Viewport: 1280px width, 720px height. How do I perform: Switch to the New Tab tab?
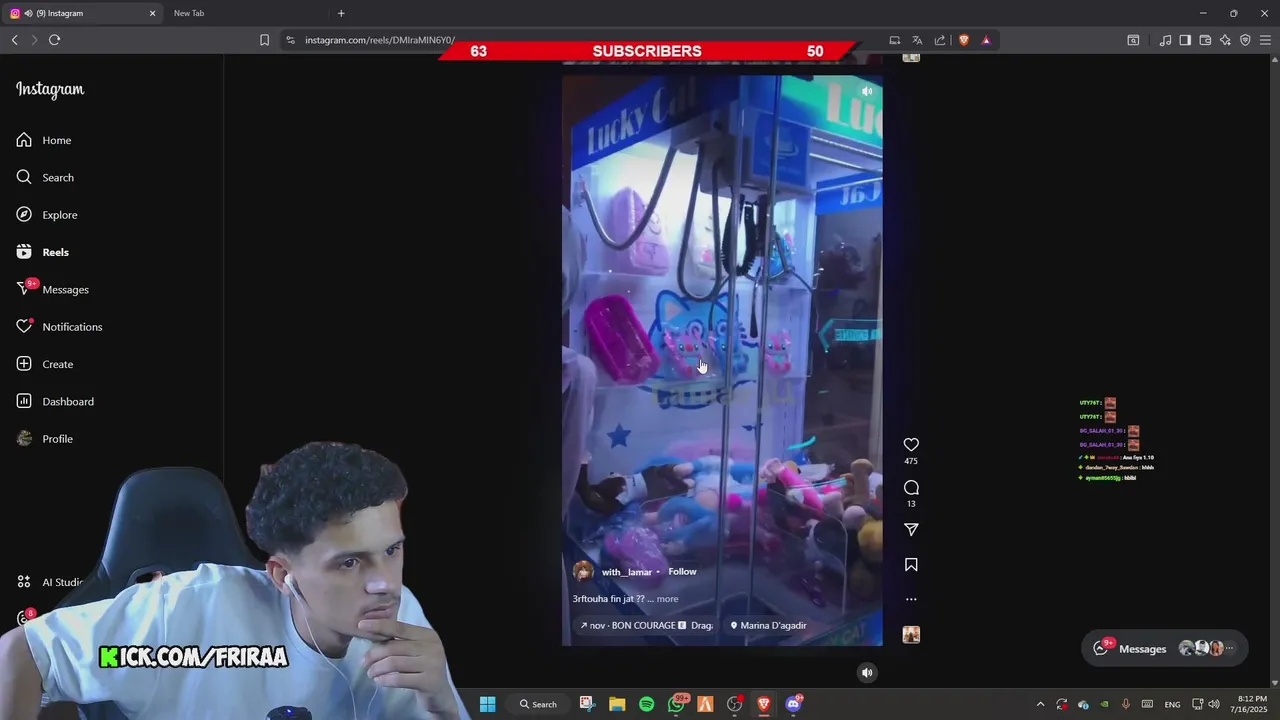click(189, 13)
